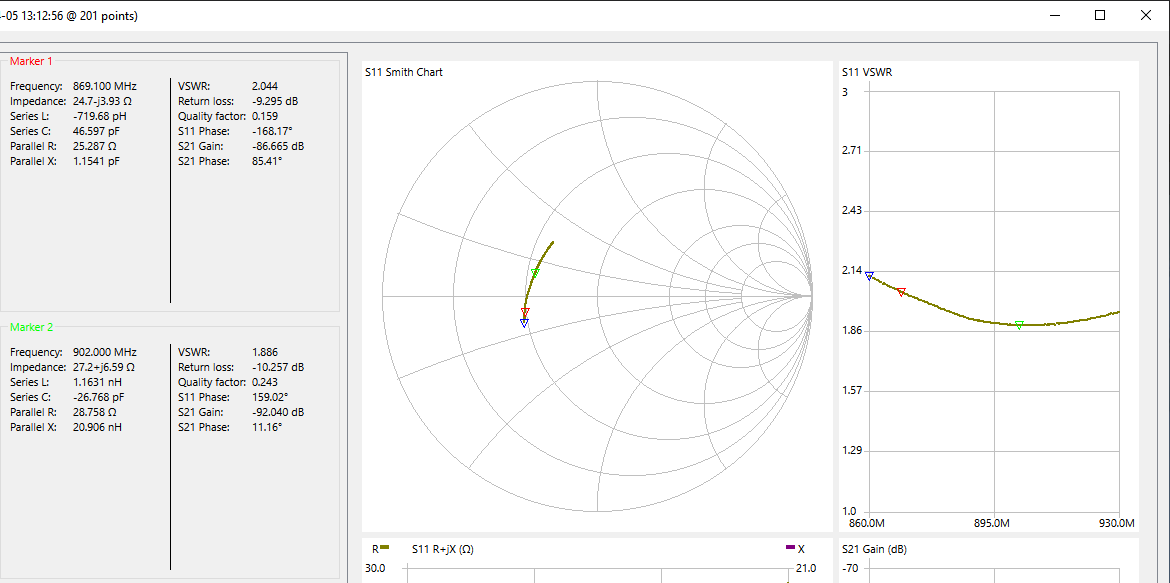Click the S21 Gain (dB) chart title
Viewport: 1170px width, 583px height.
tap(875, 549)
